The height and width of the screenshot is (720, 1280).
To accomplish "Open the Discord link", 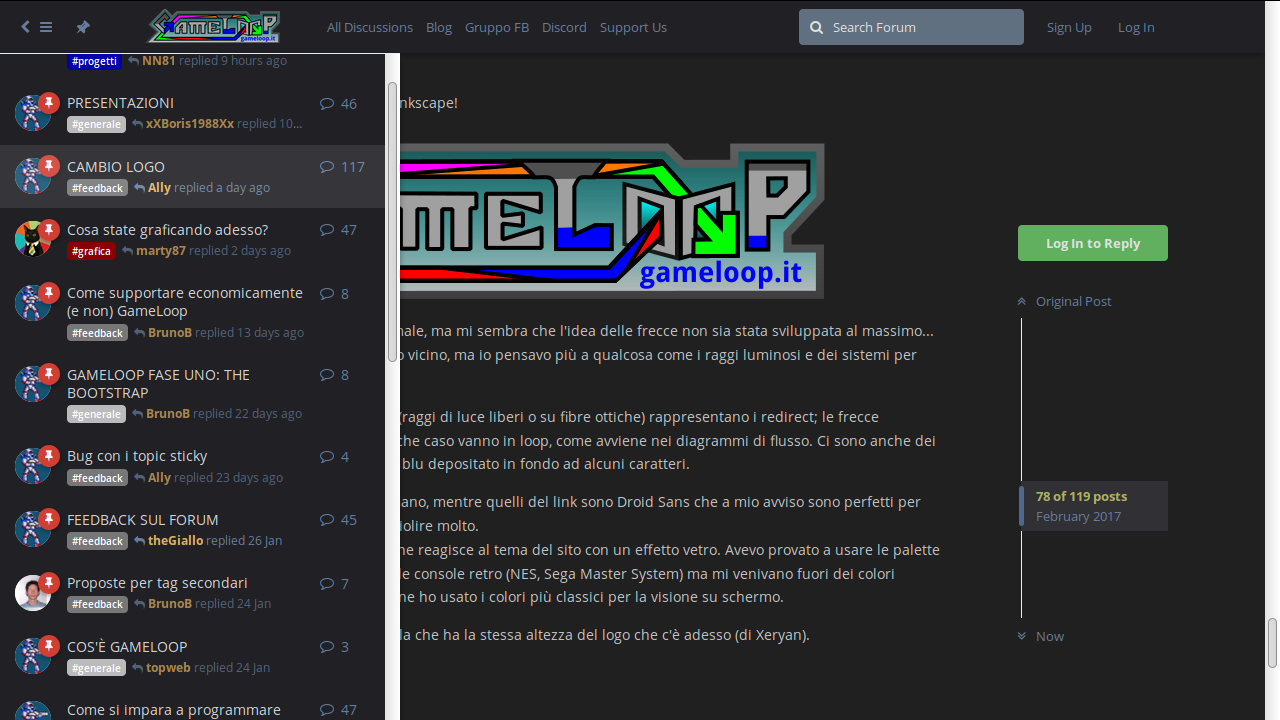I will click(x=564, y=27).
